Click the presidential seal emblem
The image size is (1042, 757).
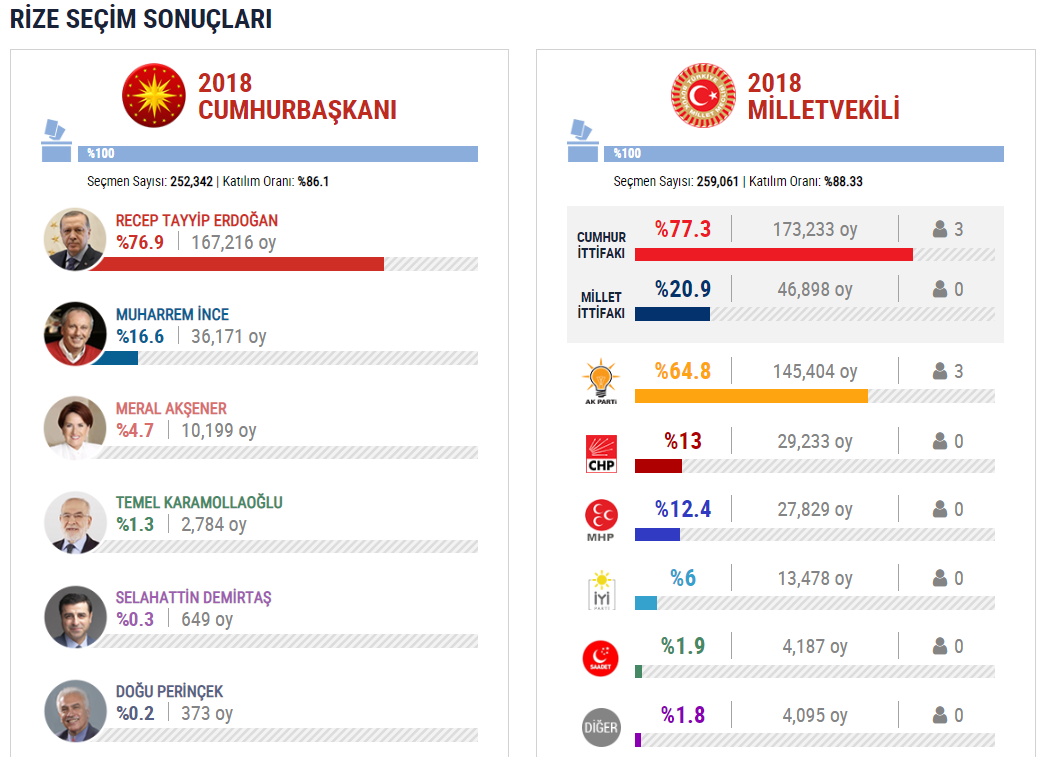[x=154, y=96]
